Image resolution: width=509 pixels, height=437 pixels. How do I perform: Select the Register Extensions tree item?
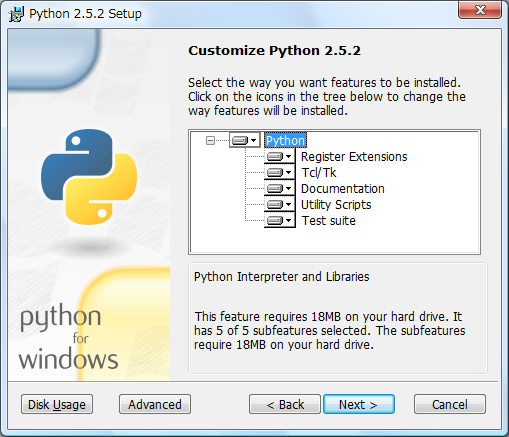click(354, 156)
